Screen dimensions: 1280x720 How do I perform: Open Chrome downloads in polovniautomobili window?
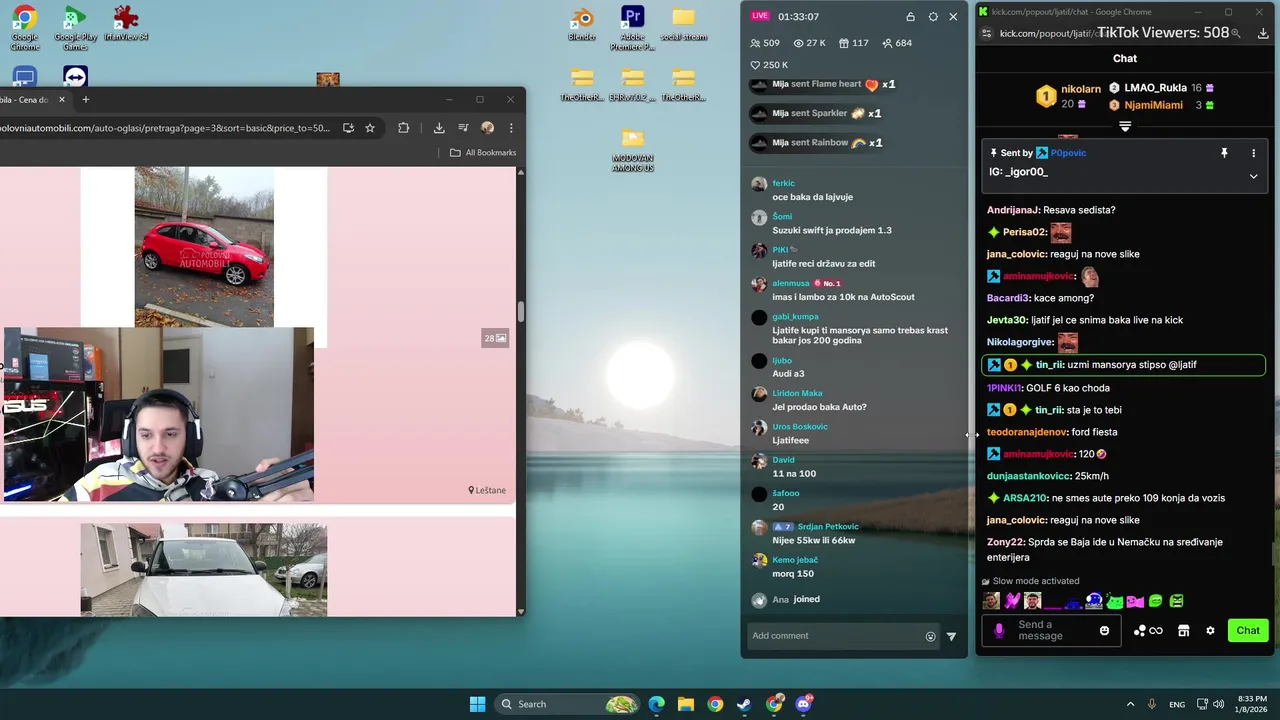click(x=439, y=128)
